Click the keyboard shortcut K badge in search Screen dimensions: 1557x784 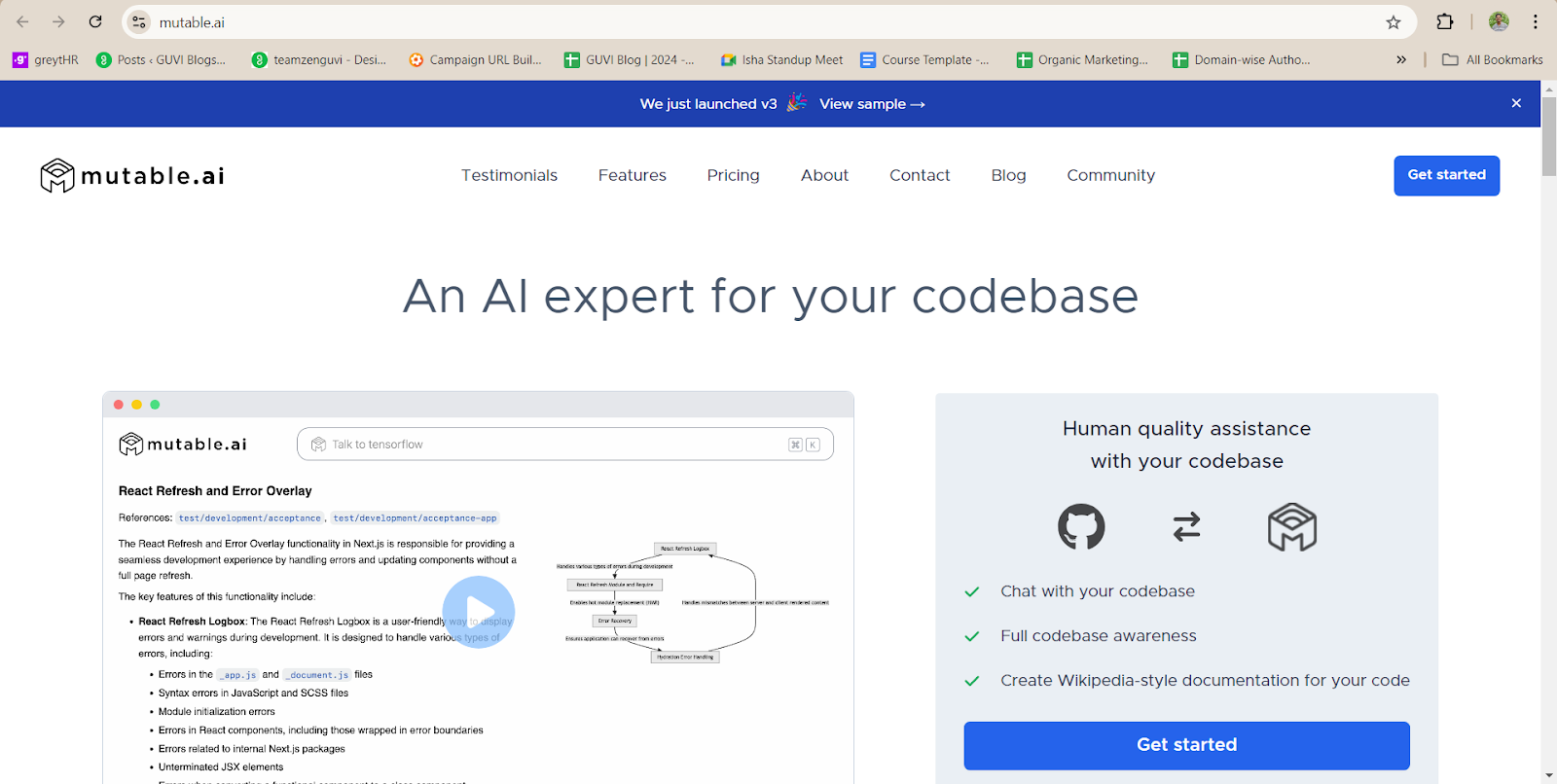click(813, 445)
